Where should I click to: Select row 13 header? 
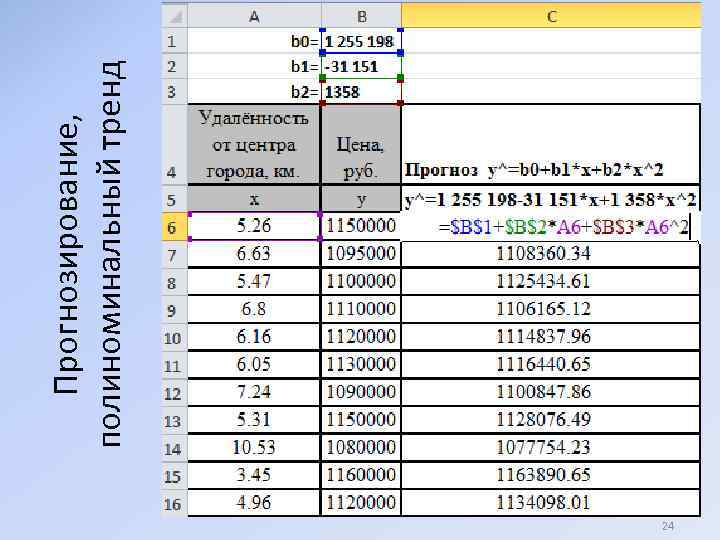[174, 421]
